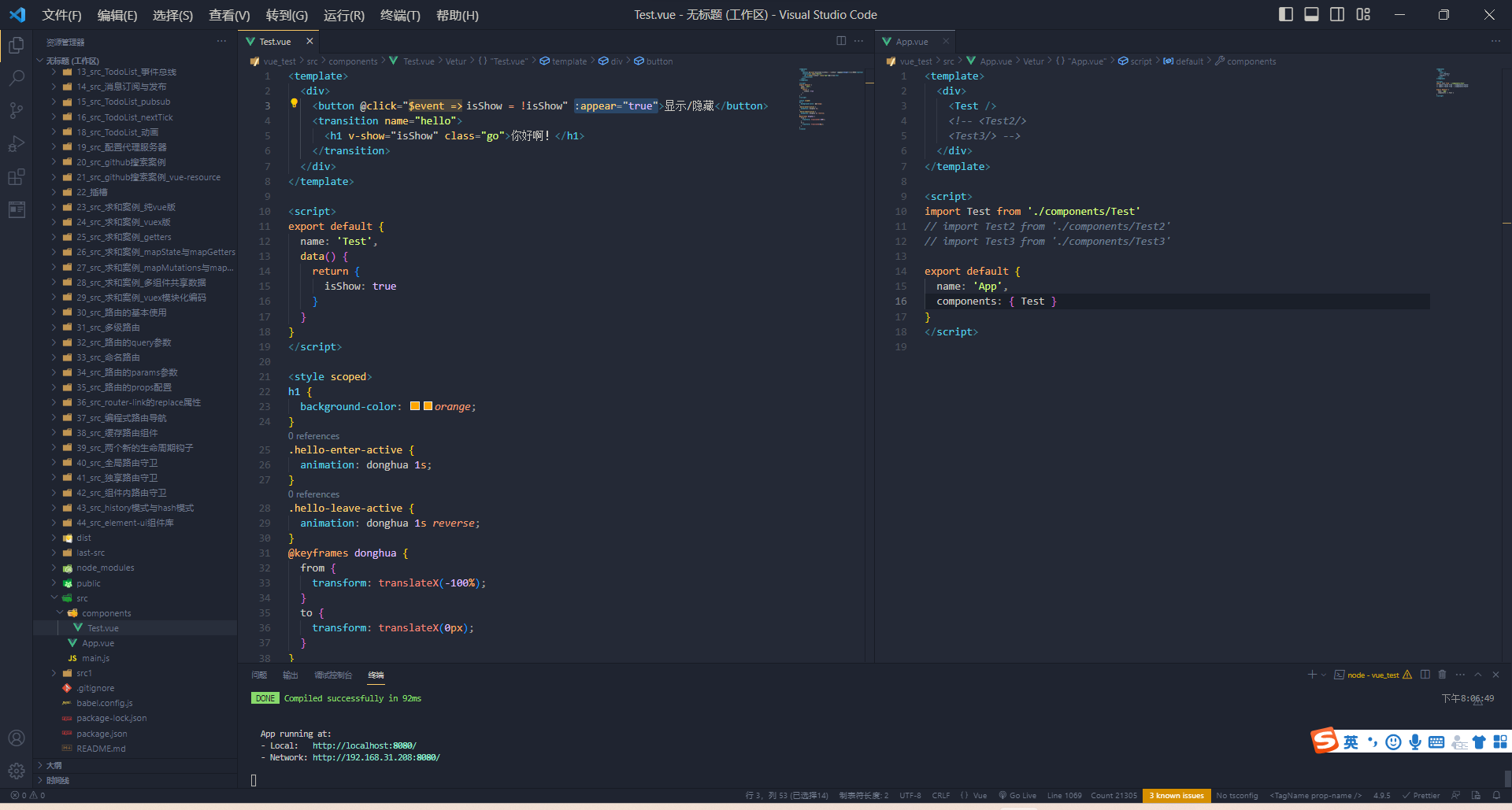Expand the 大纲 outline section
Image resolution: width=1512 pixels, height=810 pixels.
pyautogui.click(x=54, y=765)
